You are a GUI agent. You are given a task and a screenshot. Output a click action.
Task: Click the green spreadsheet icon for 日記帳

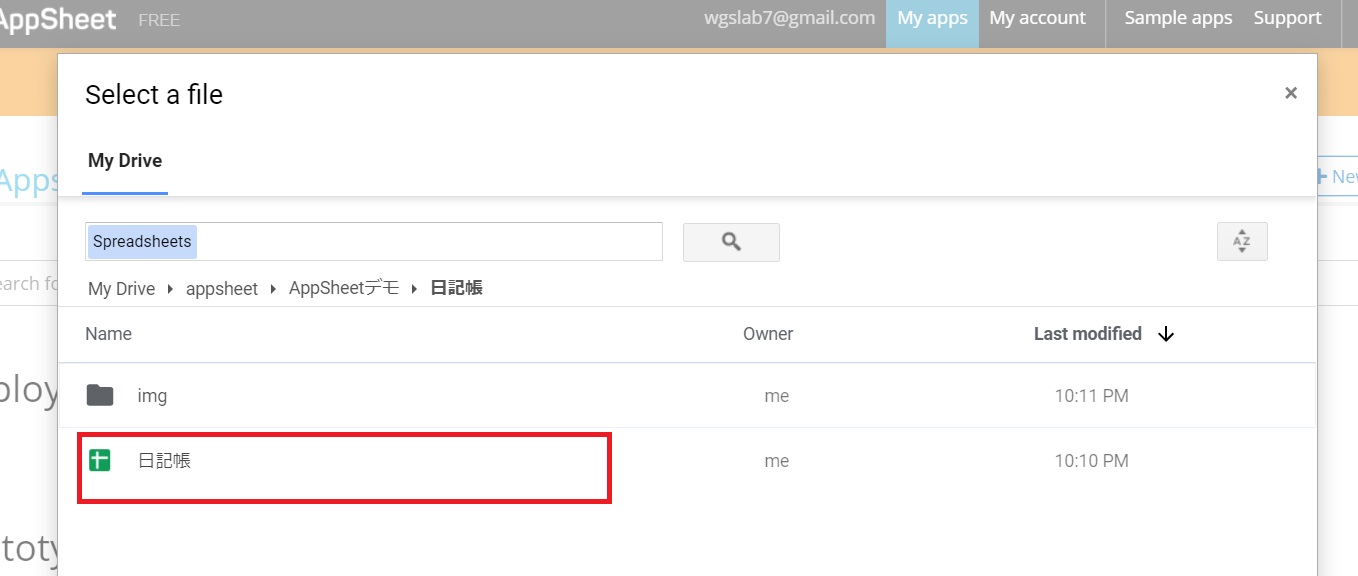pyautogui.click(x=99, y=461)
